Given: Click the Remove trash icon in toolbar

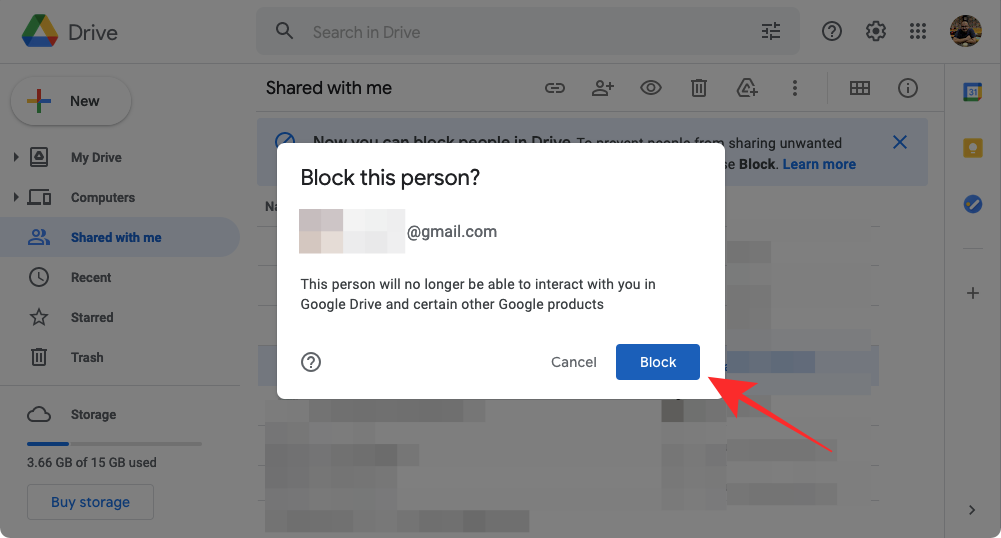Looking at the screenshot, I should click(x=699, y=88).
